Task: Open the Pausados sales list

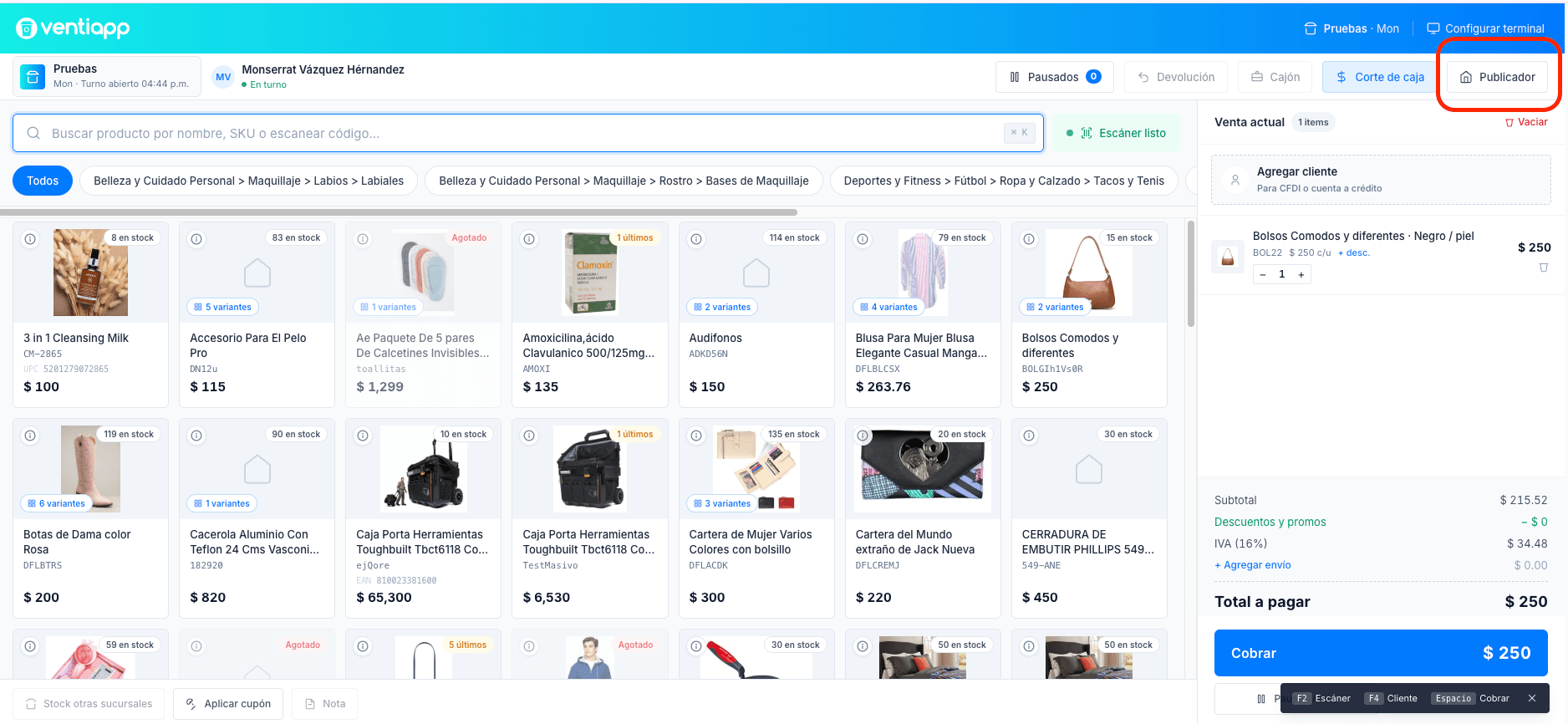Action: [1054, 77]
